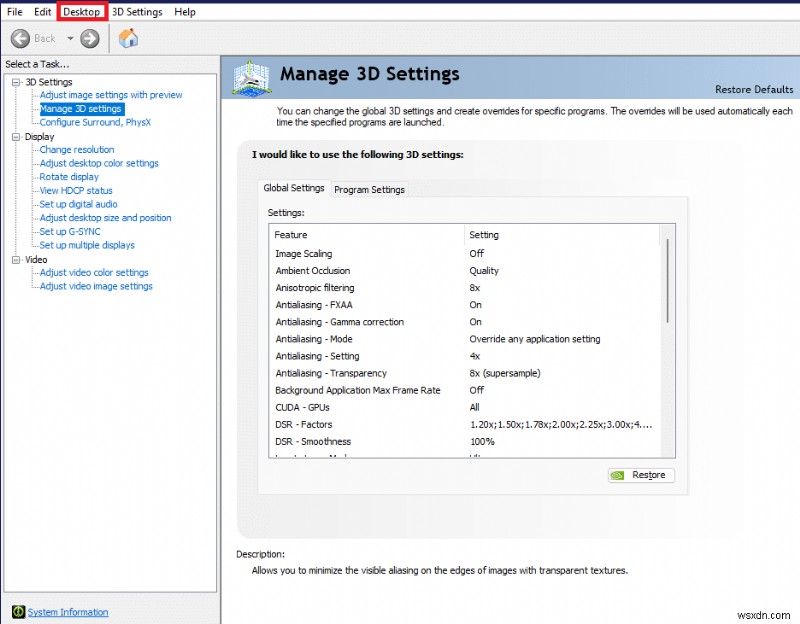Click the Manage 3D Settings header icon
The height and width of the screenshot is (624, 800).
(252, 78)
